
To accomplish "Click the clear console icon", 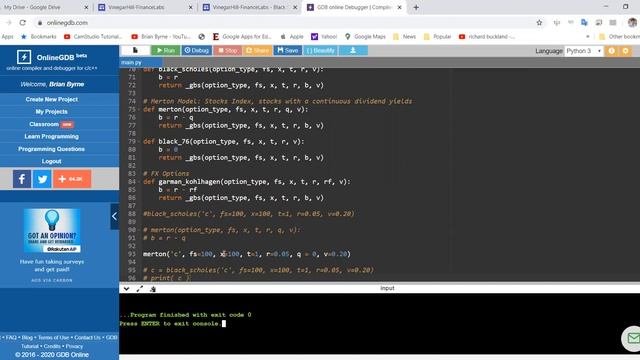I will (153, 289).
